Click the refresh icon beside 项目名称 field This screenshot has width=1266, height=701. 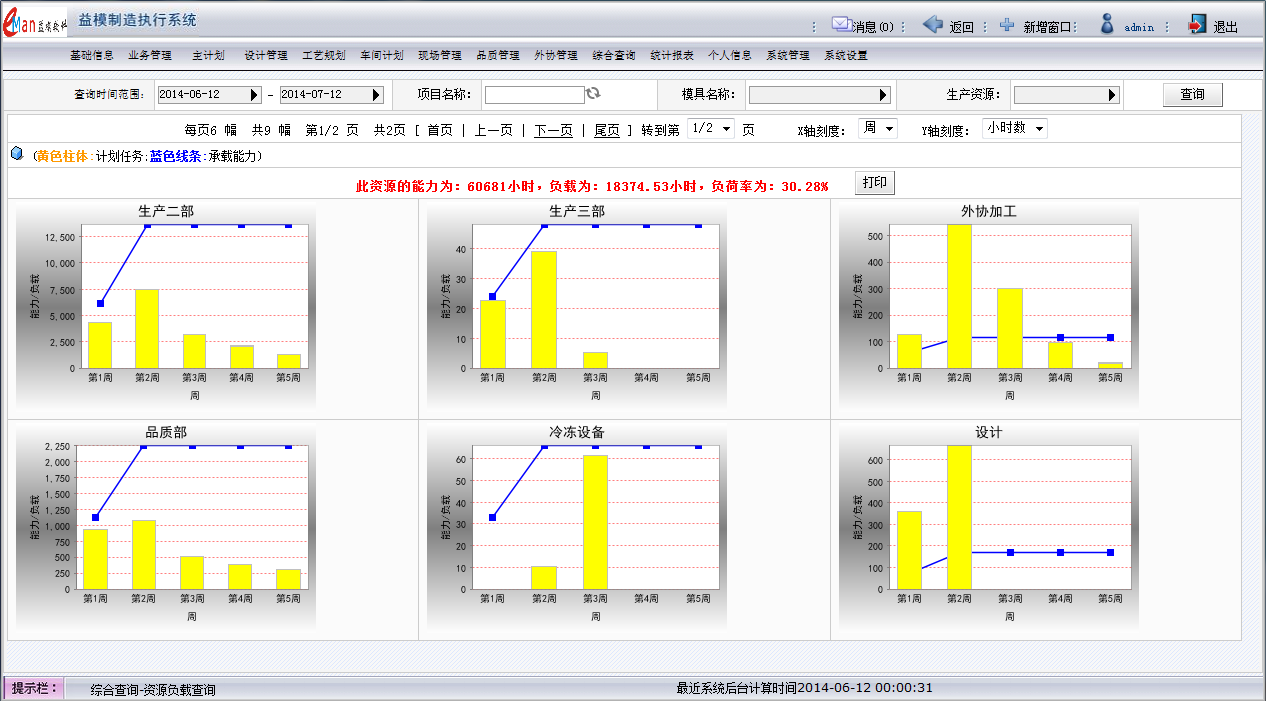point(594,94)
